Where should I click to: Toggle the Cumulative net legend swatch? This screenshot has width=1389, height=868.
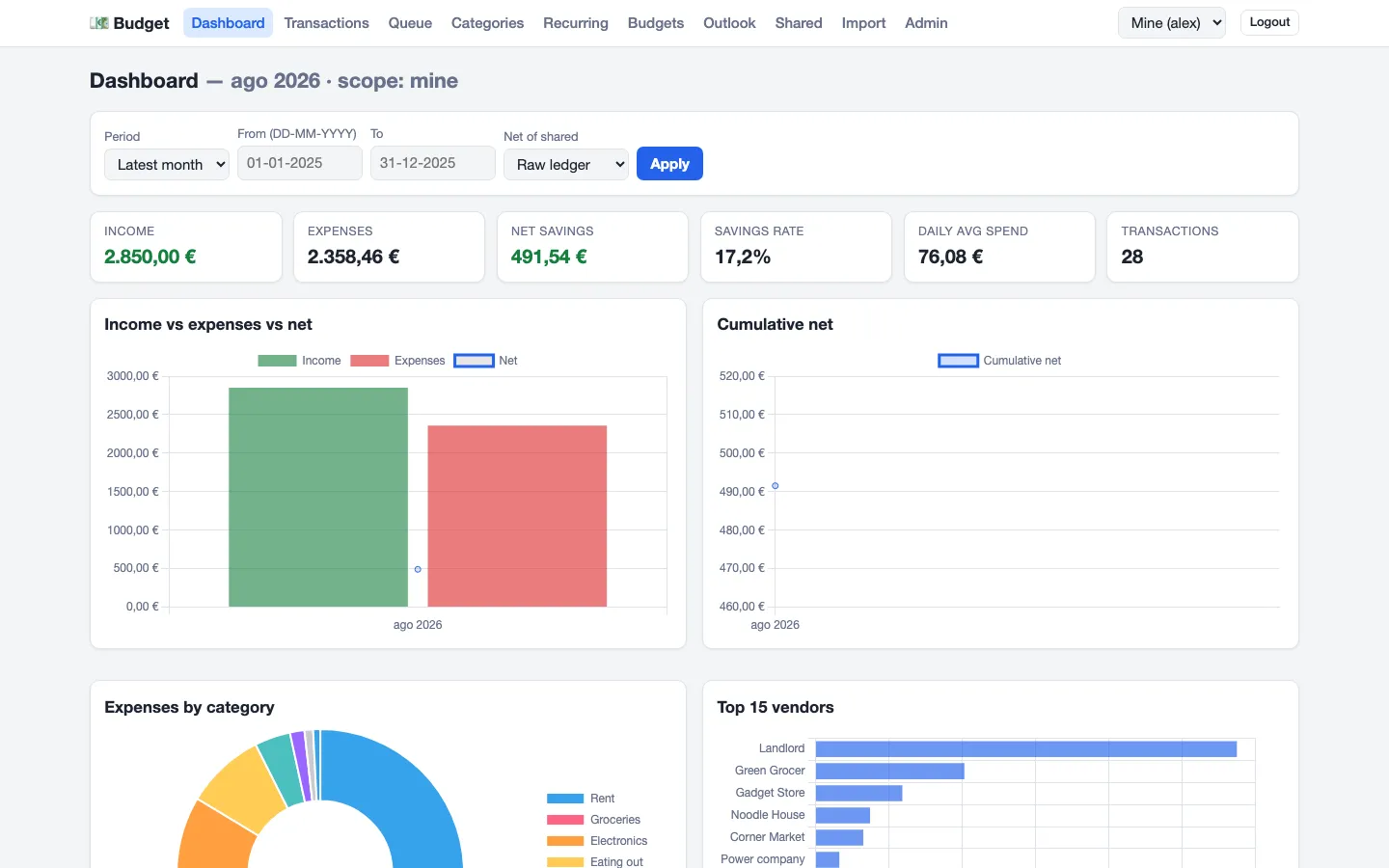tap(958, 361)
